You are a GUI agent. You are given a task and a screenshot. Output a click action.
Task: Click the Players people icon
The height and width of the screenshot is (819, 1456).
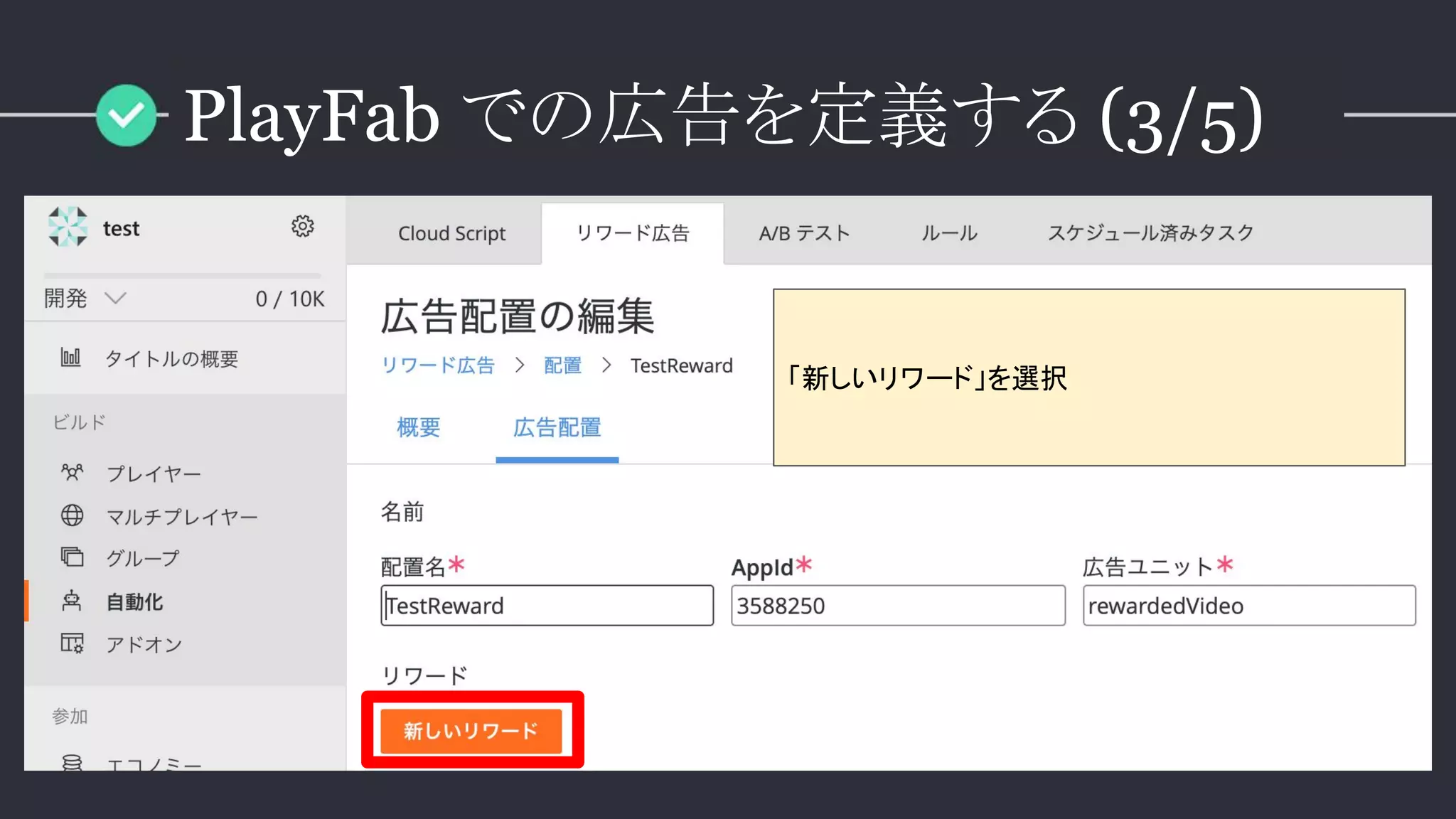point(72,472)
